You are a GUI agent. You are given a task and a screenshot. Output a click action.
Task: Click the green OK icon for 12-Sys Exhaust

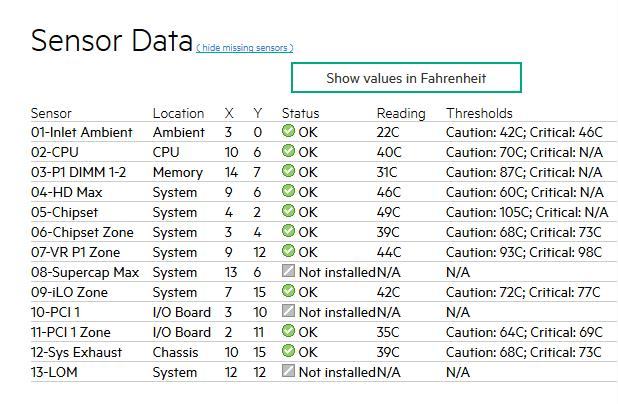(x=288, y=351)
